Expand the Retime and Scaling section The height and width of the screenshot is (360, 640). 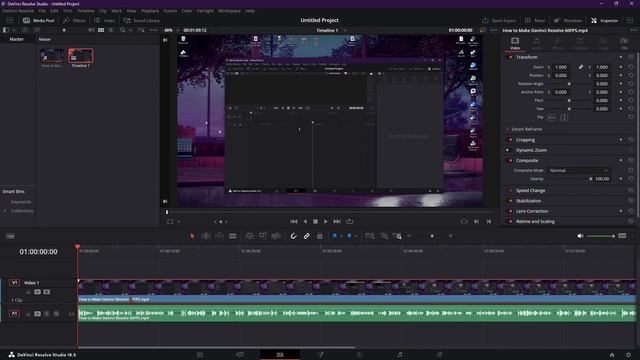[535, 222]
